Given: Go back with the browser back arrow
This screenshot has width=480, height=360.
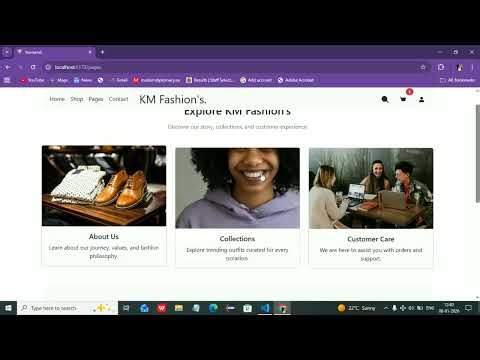Looking at the screenshot, I should (8, 67).
